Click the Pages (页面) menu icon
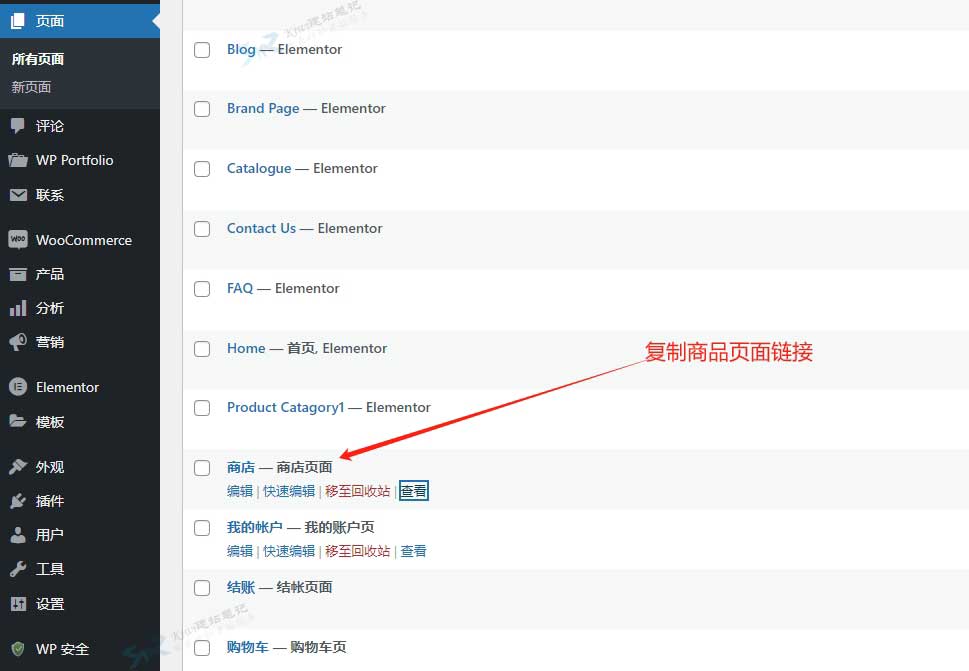969x671 pixels. tap(17, 21)
